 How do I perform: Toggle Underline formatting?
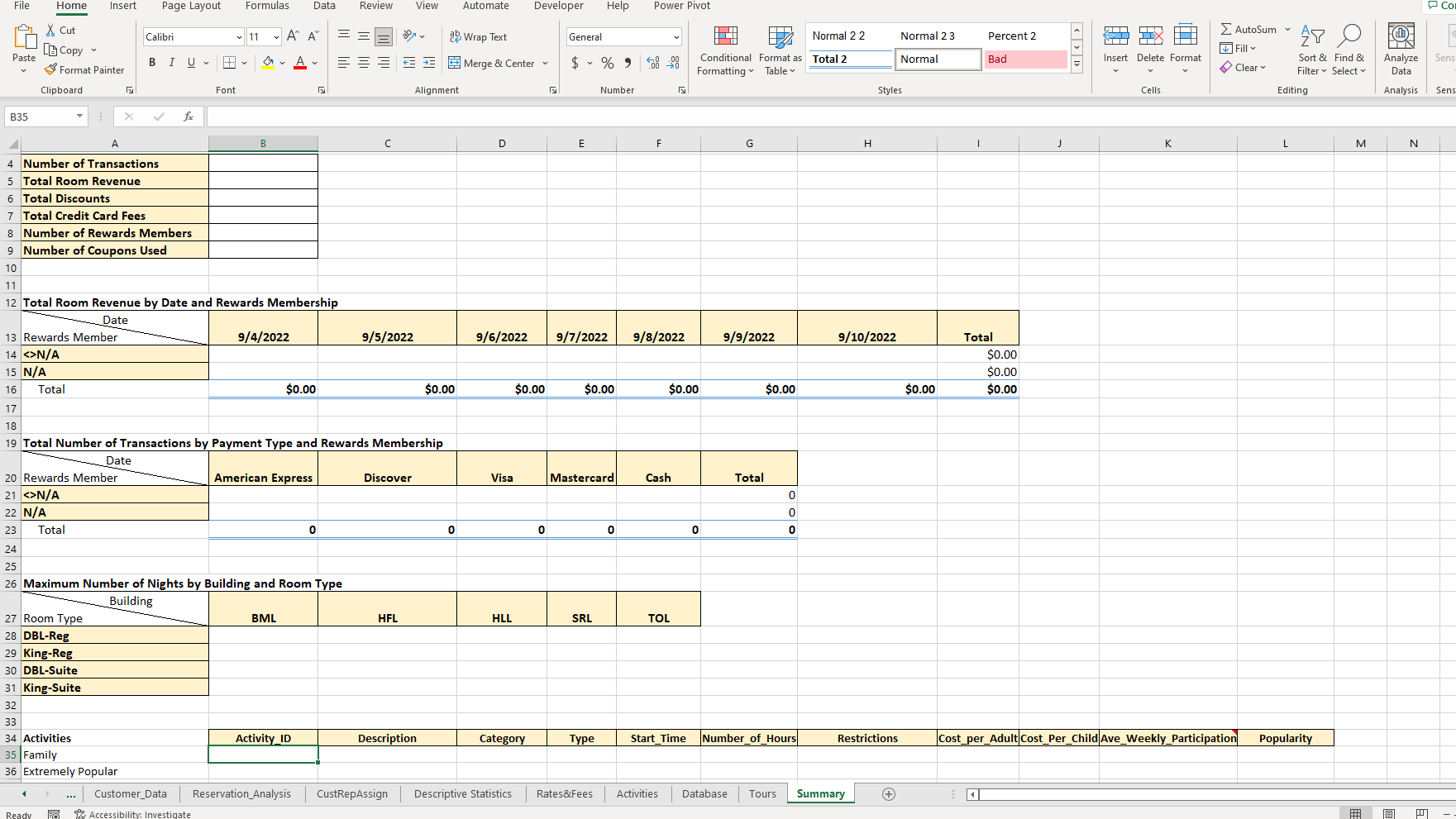(192, 63)
